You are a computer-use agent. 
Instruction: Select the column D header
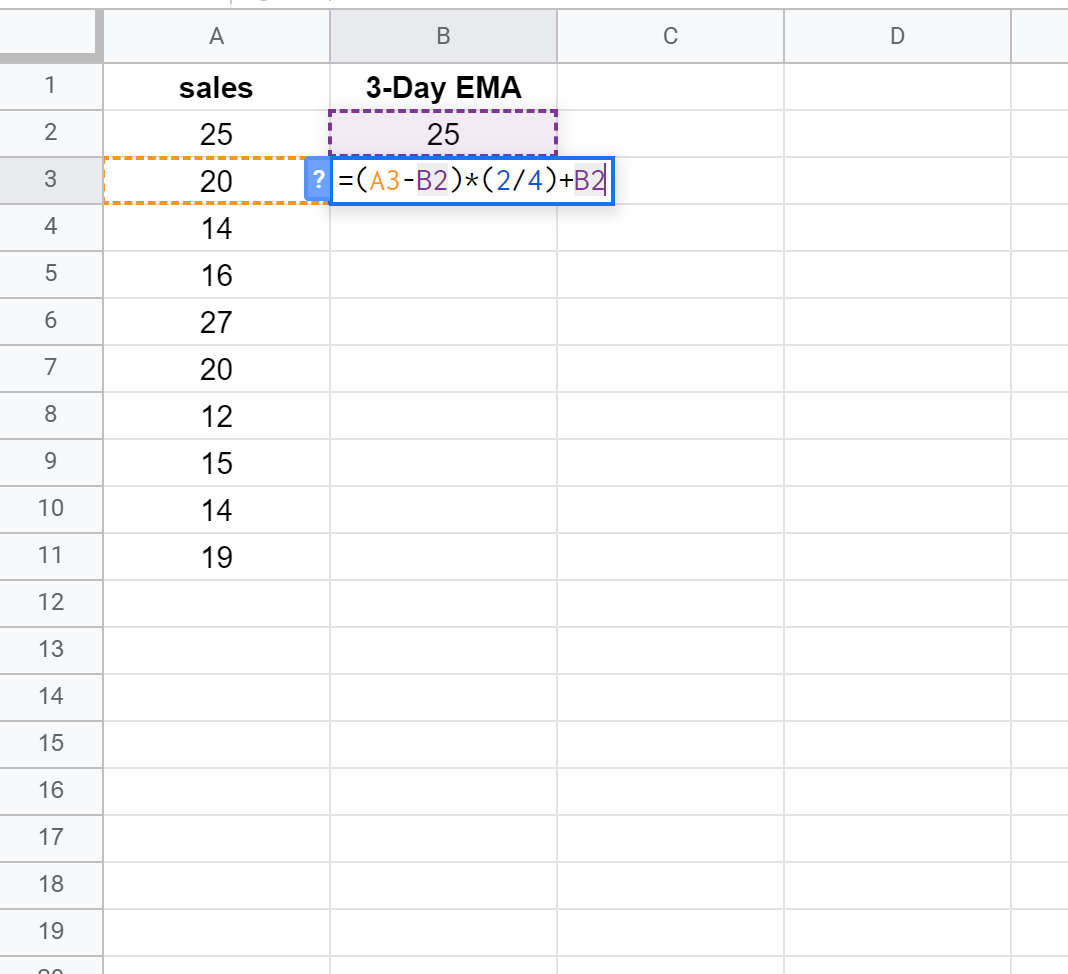coord(897,36)
